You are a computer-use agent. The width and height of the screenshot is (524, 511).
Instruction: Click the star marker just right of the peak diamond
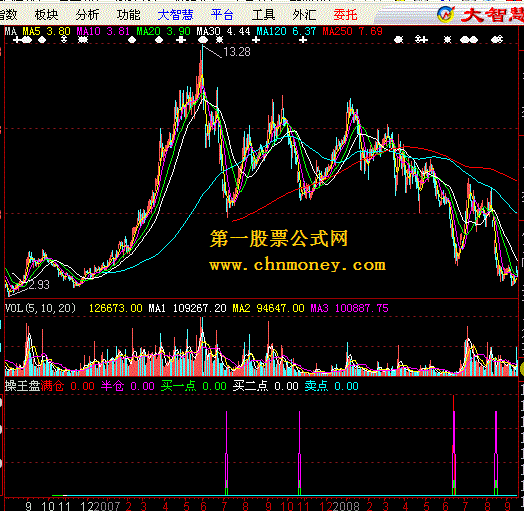coord(220,40)
